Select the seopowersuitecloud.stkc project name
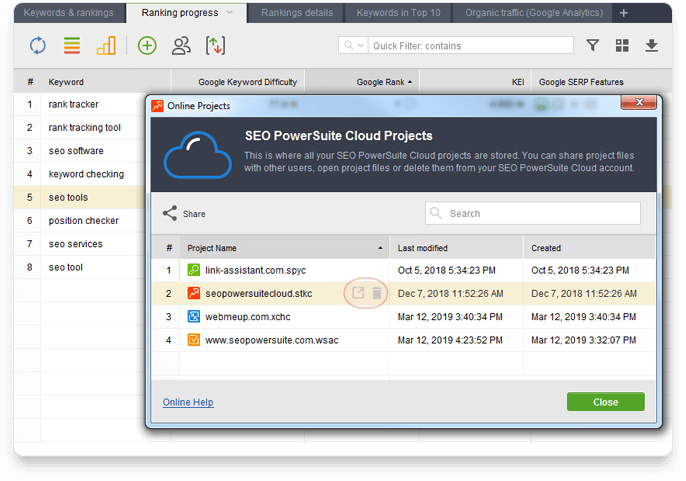 click(259, 293)
